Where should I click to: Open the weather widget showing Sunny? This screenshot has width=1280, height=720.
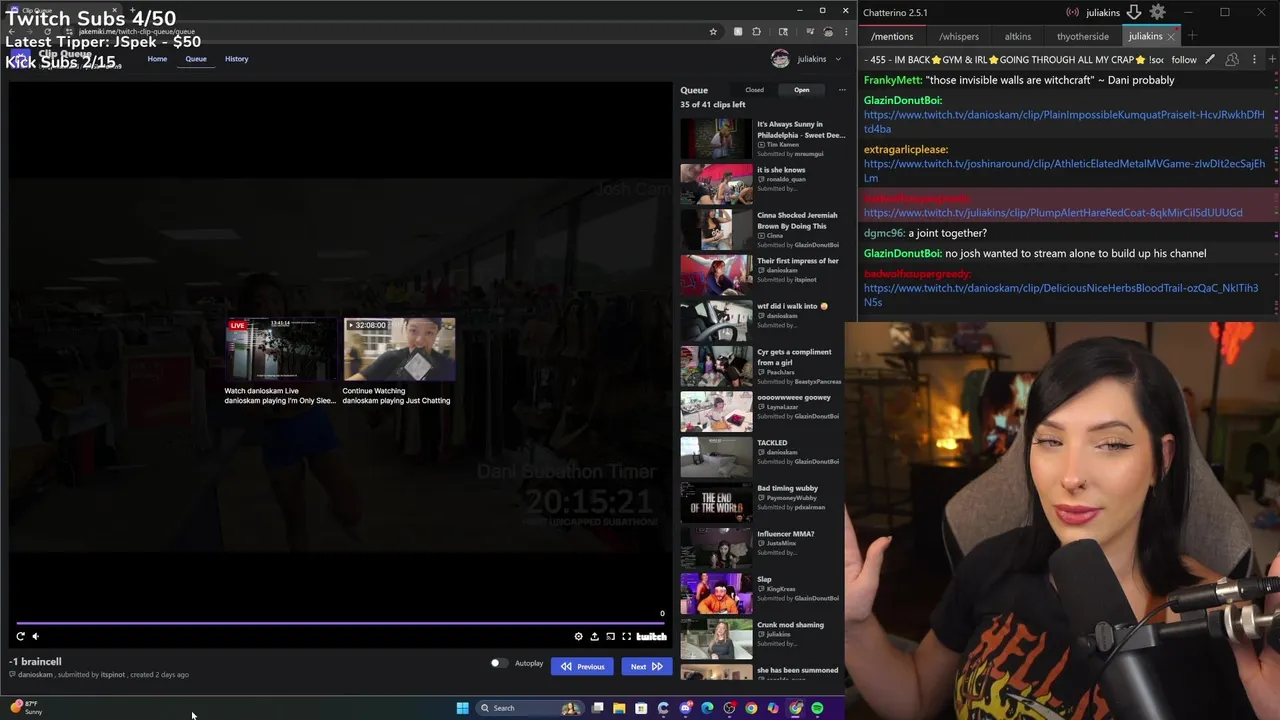[26, 708]
